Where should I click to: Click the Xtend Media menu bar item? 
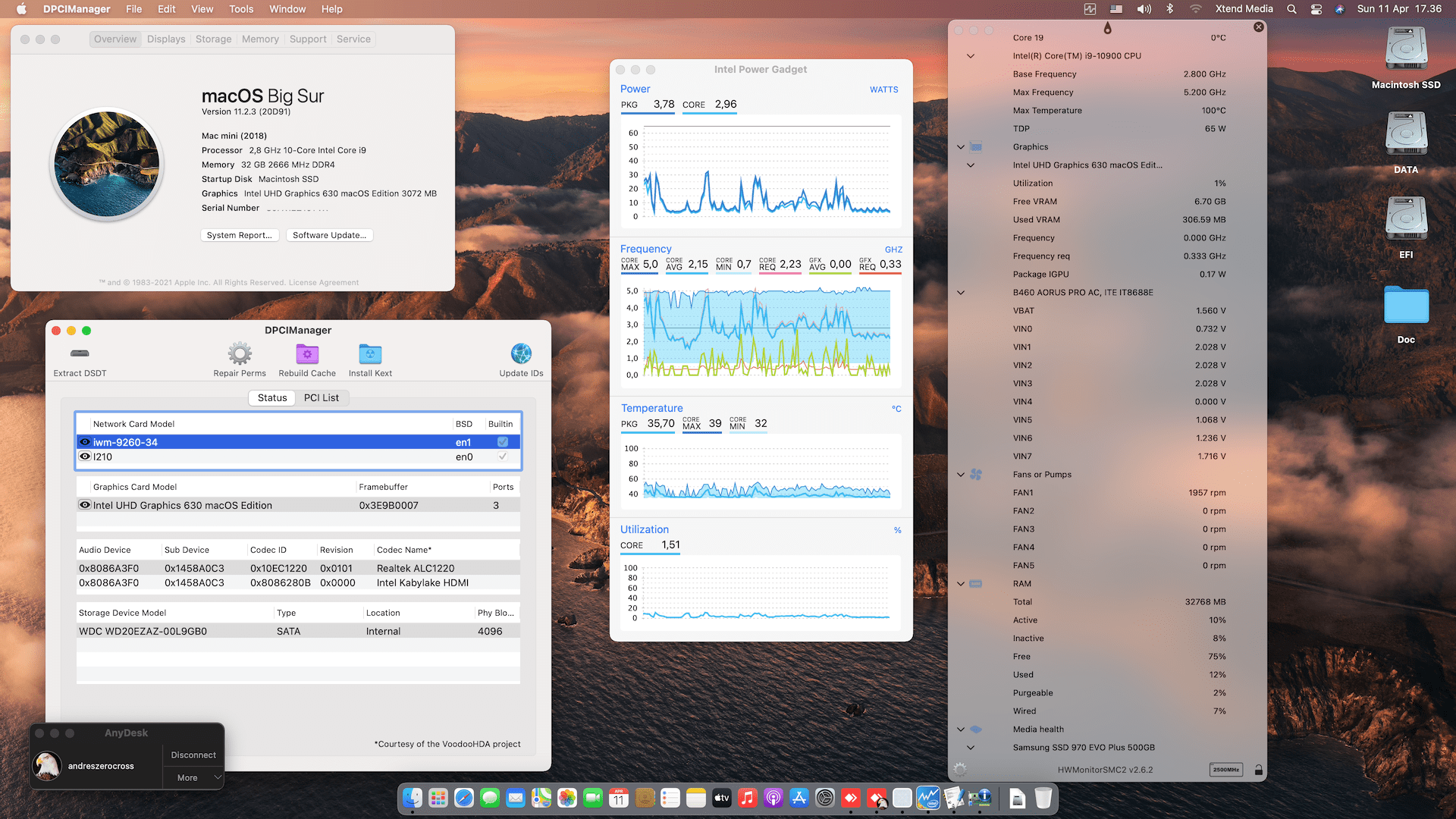point(1244,9)
